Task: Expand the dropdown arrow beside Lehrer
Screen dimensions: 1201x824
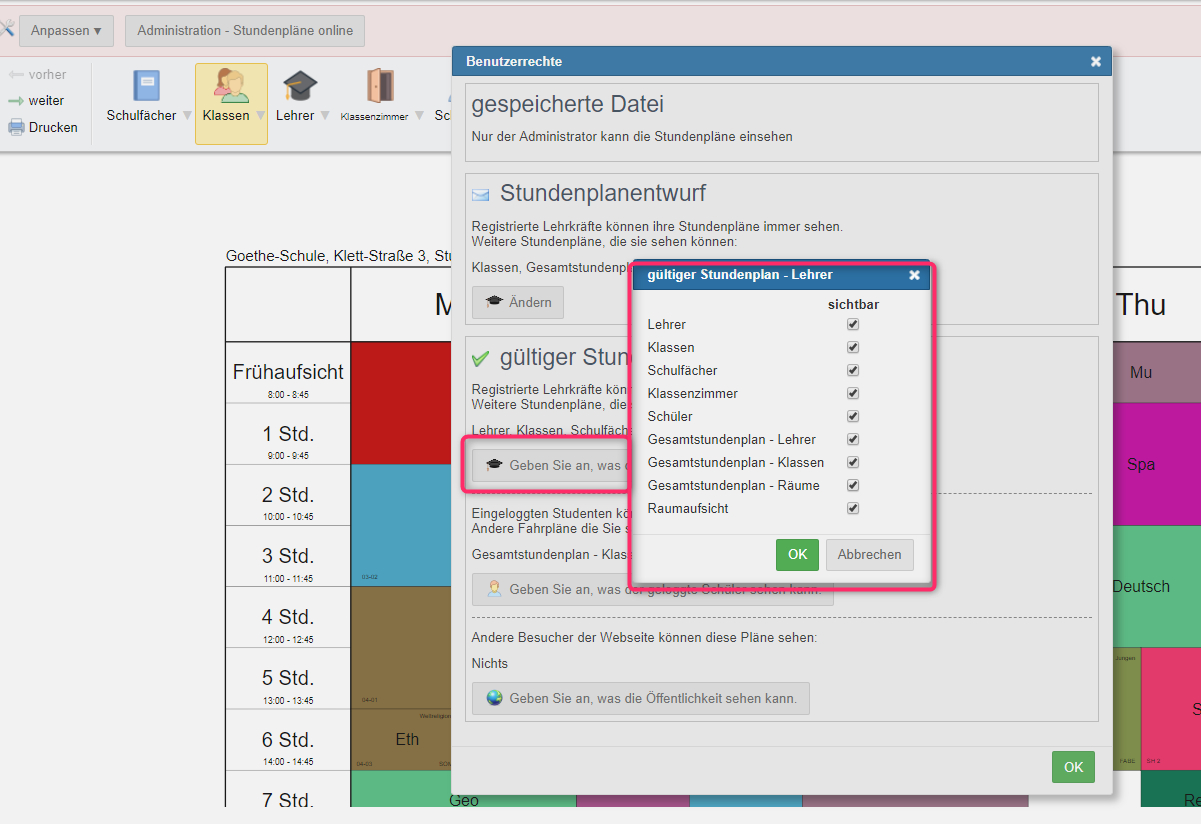Action: [x=324, y=116]
